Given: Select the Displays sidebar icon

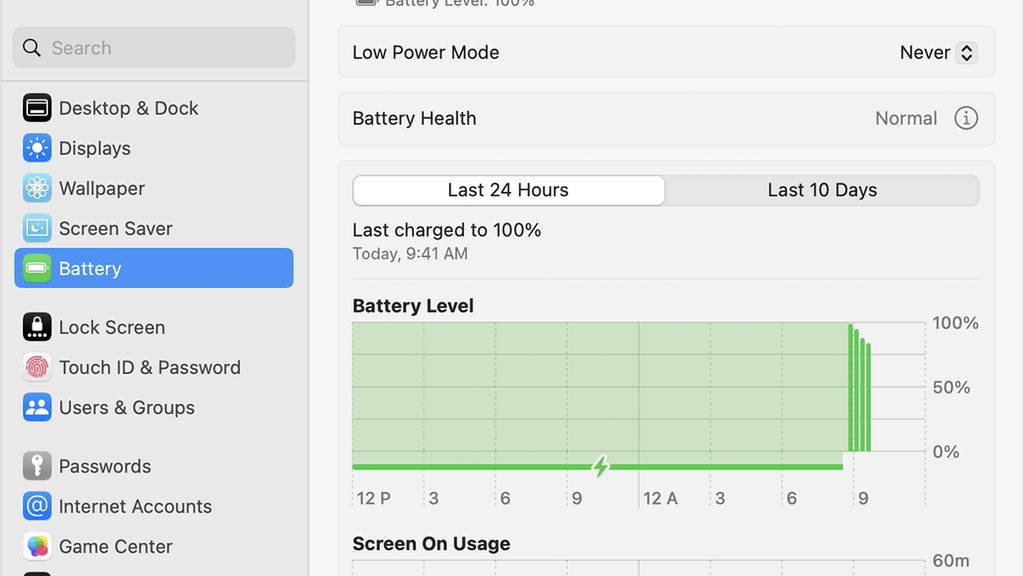Looking at the screenshot, I should (36, 147).
